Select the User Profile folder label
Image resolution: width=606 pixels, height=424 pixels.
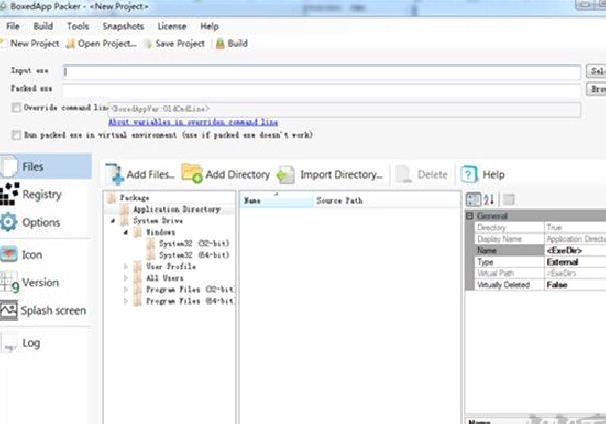pos(171,266)
